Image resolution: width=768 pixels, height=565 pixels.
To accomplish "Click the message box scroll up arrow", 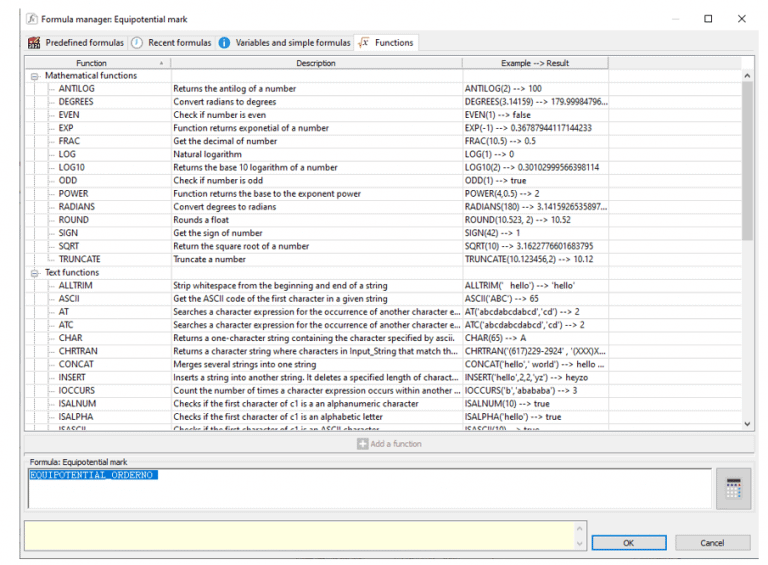I will [x=579, y=528].
